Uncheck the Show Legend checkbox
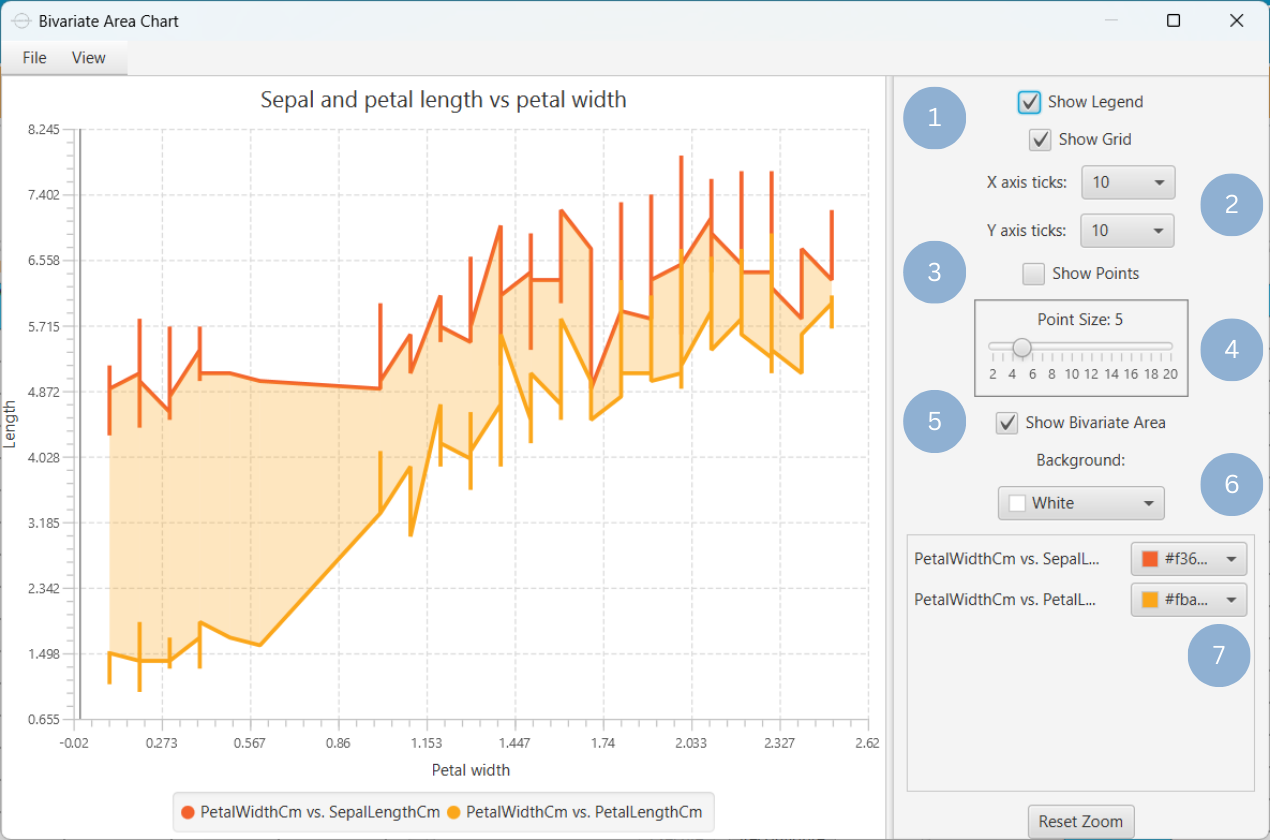 click(1029, 102)
